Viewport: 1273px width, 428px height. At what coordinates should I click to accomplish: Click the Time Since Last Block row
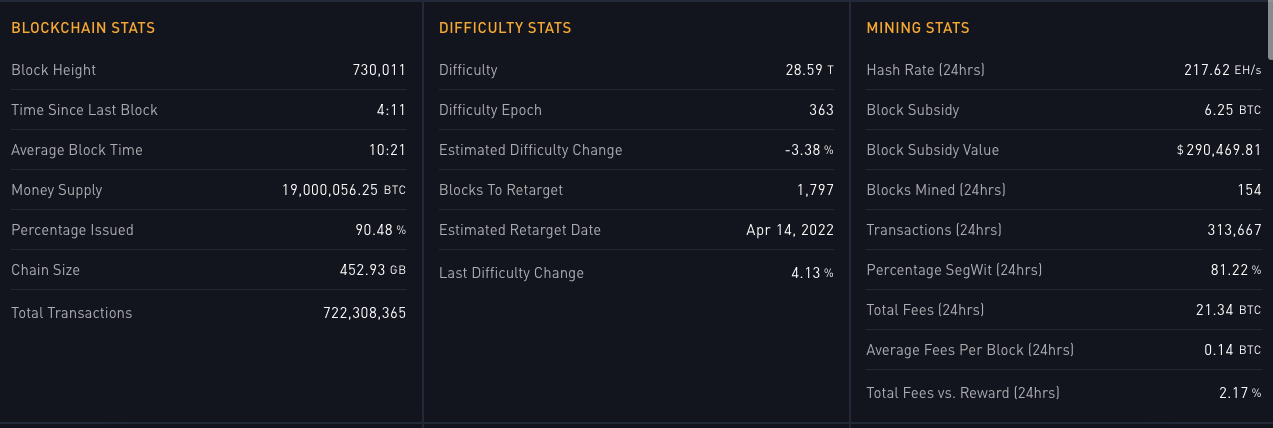pos(208,110)
